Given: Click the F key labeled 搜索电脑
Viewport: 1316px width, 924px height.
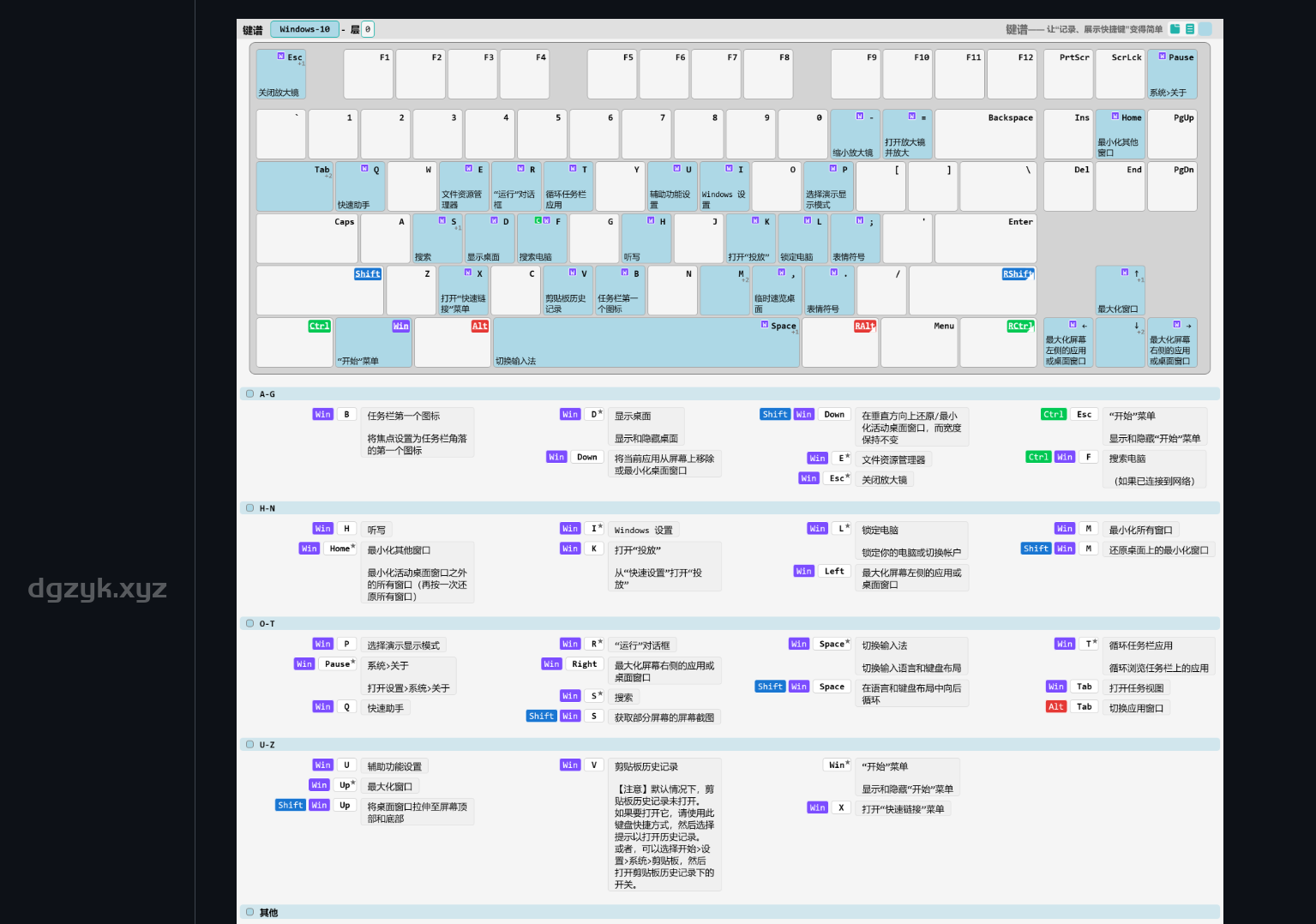Looking at the screenshot, I should tap(542, 239).
